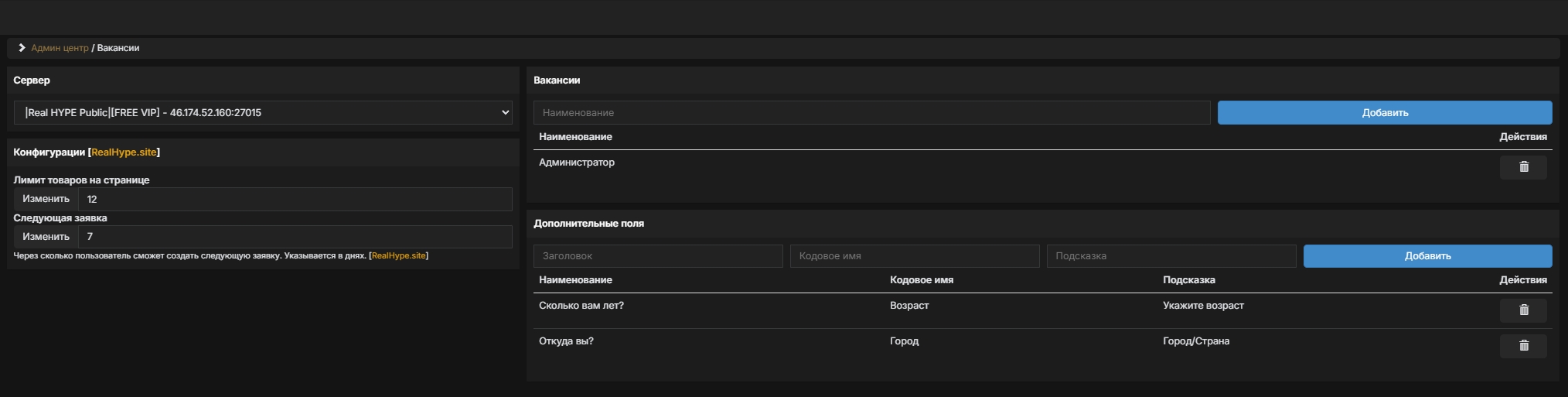Image resolution: width=1568 pixels, height=397 pixels.
Task: Delete the Администратор vacancy with trash icon
Action: (1522, 167)
